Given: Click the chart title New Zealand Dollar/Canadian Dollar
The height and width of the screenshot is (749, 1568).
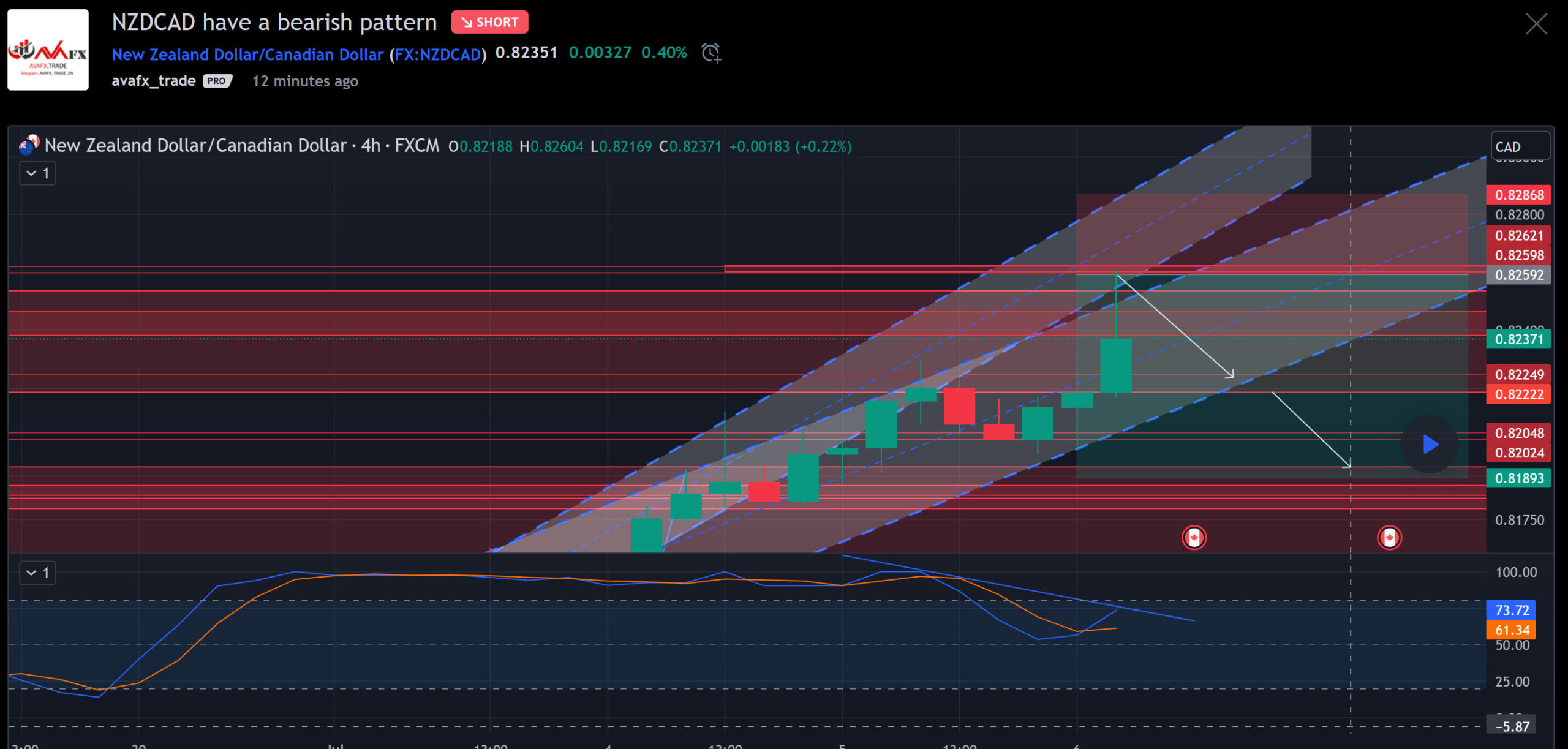Looking at the screenshot, I should [x=195, y=146].
